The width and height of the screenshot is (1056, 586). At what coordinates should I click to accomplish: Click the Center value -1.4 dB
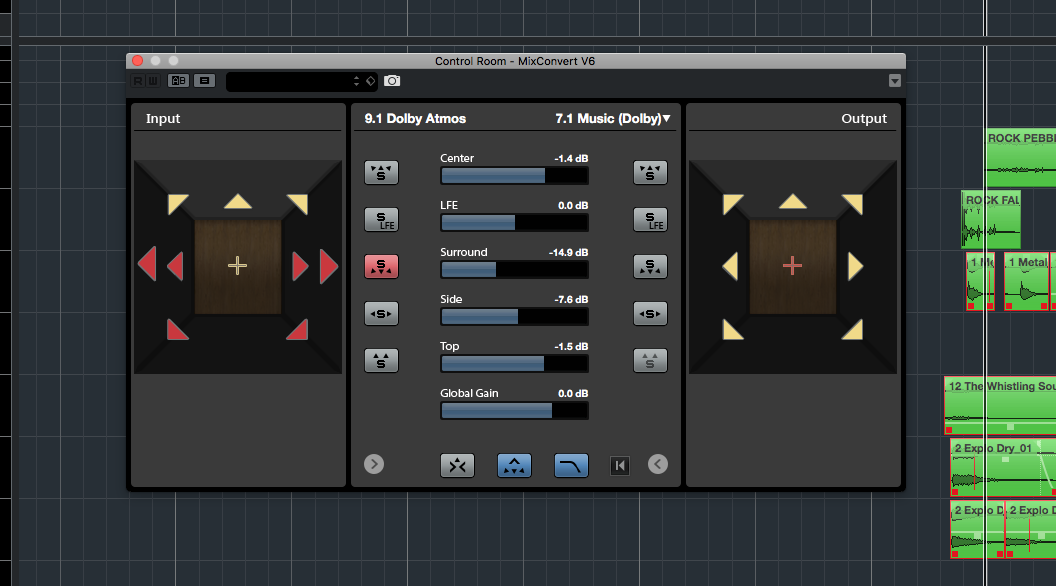[x=571, y=158]
